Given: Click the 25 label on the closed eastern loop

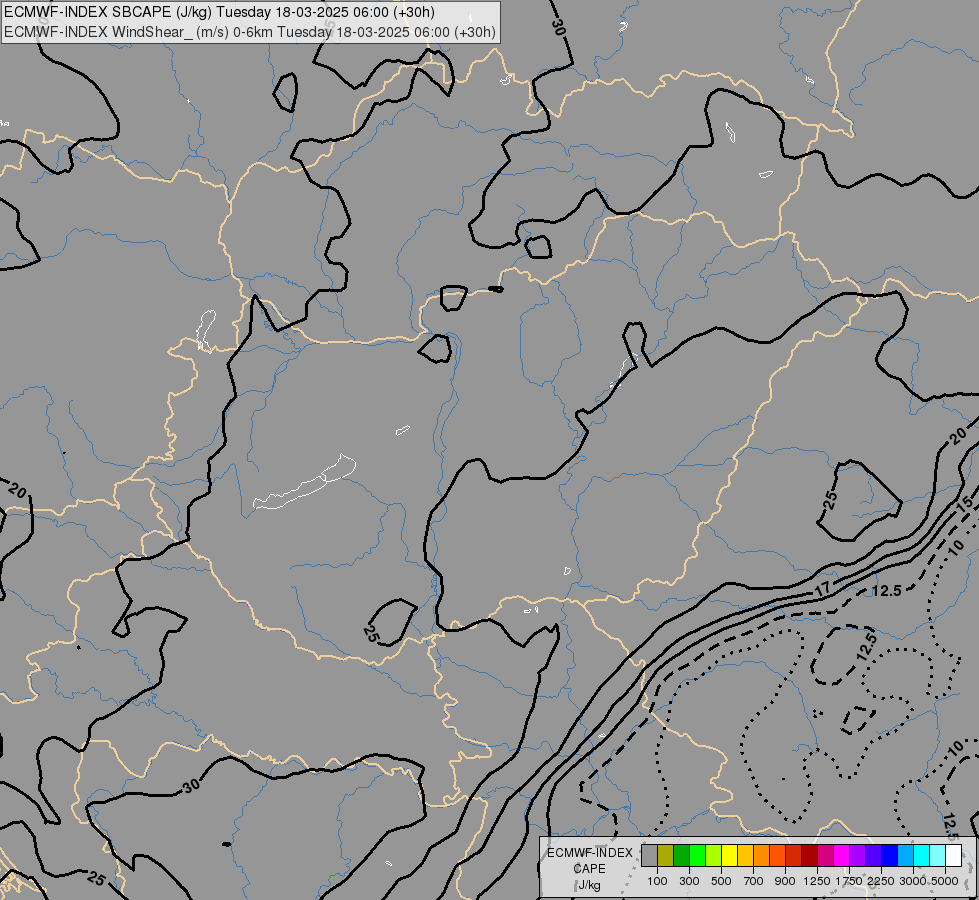Looking at the screenshot, I should [x=830, y=500].
